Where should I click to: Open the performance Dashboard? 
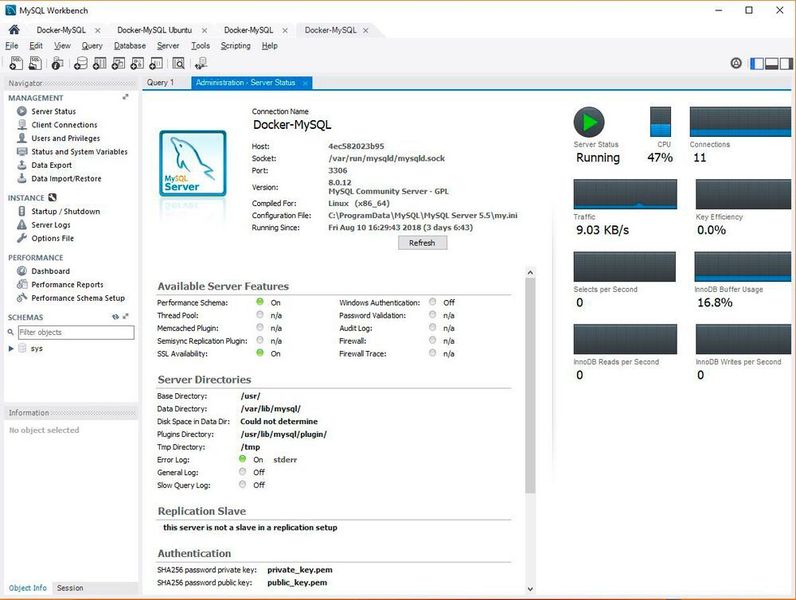50,271
